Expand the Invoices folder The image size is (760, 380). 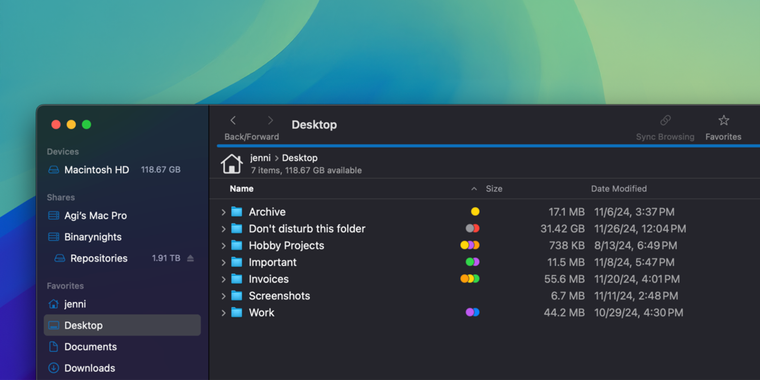pyautogui.click(x=223, y=279)
